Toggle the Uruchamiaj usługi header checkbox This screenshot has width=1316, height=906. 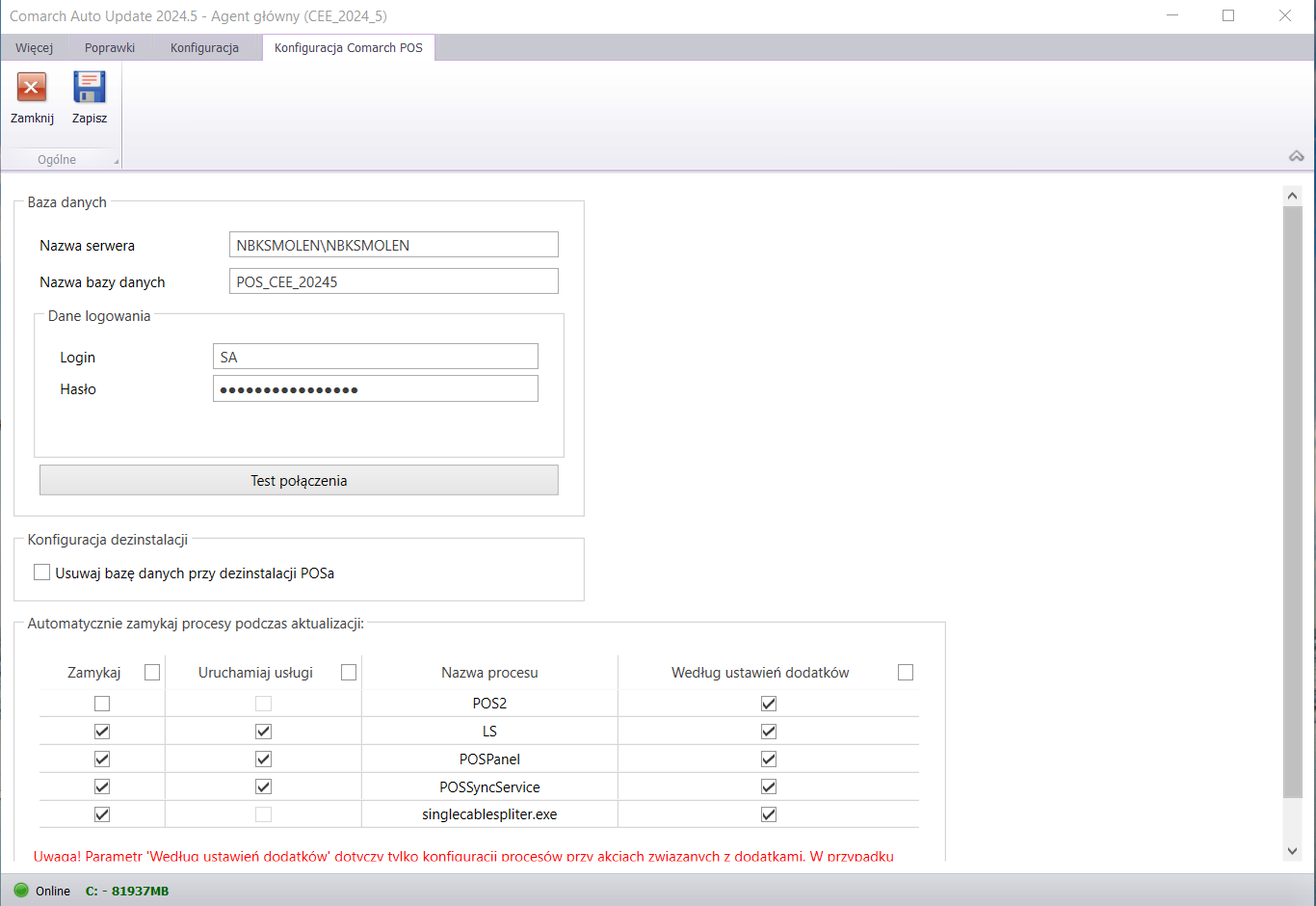tap(349, 673)
